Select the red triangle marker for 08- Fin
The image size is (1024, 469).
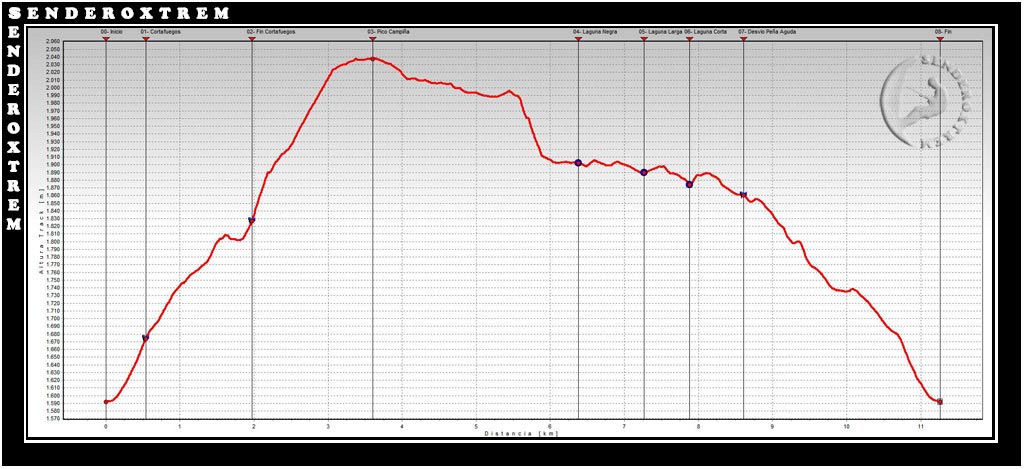click(x=940, y=39)
